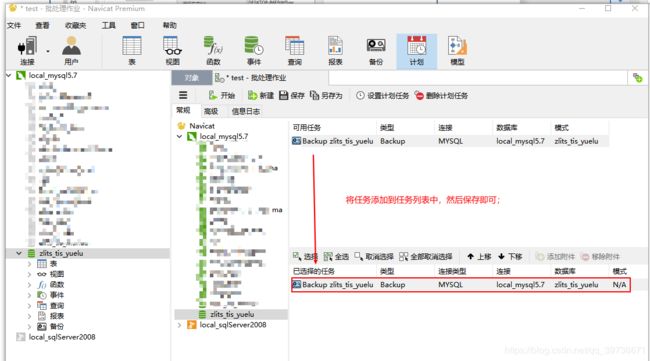Click 另存为 to save as
The height and width of the screenshot is (361, 650).
click(x=326, y=96)
